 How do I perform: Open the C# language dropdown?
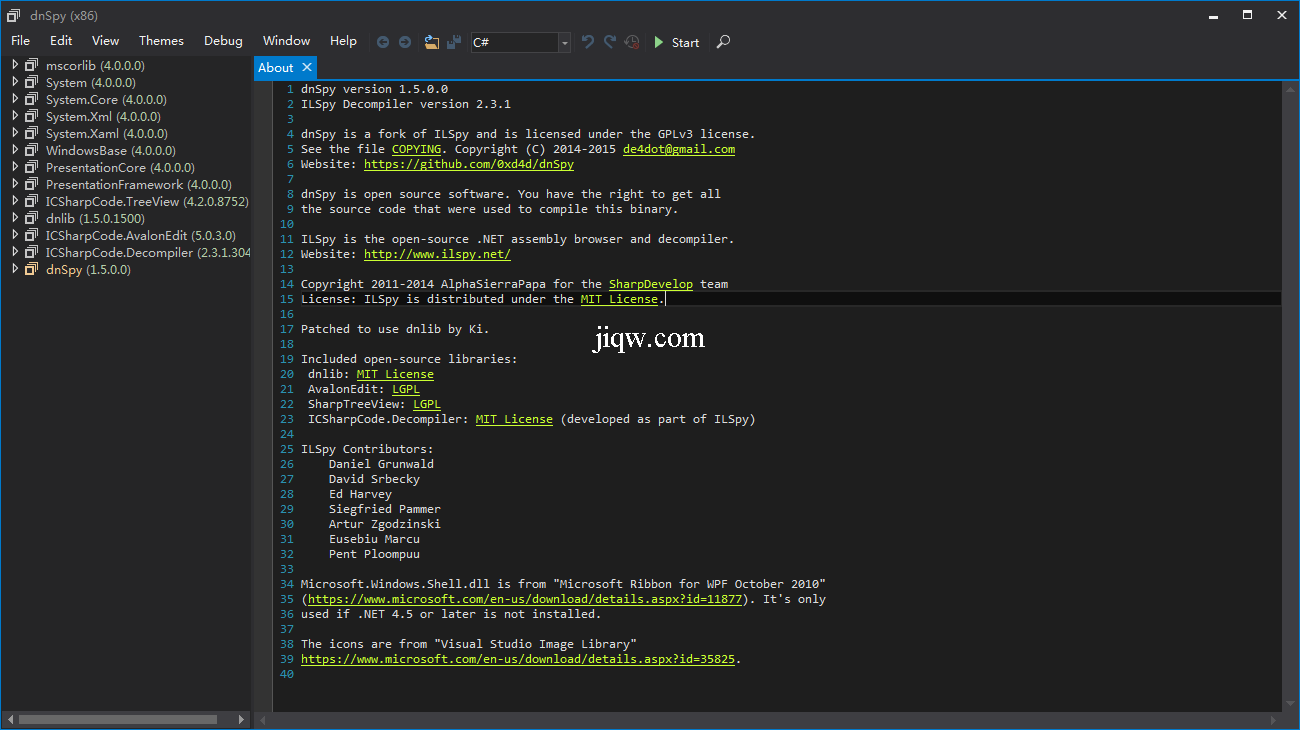(565, 42)
